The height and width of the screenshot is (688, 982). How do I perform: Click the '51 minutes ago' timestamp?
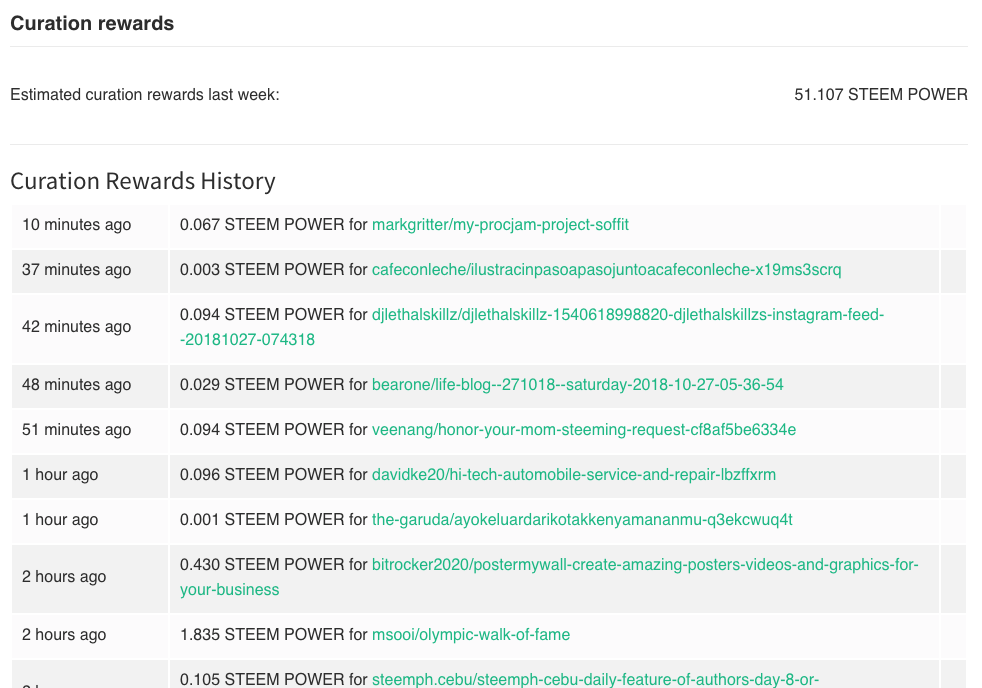76,430
